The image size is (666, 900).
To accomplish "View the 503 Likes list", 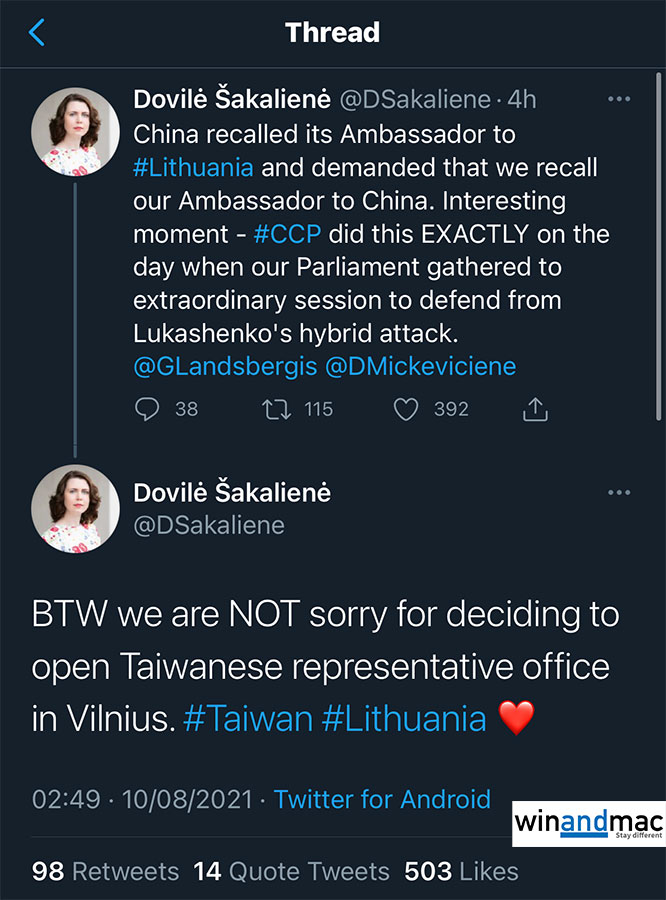I will pyautogui.click(x=461, y=871).
